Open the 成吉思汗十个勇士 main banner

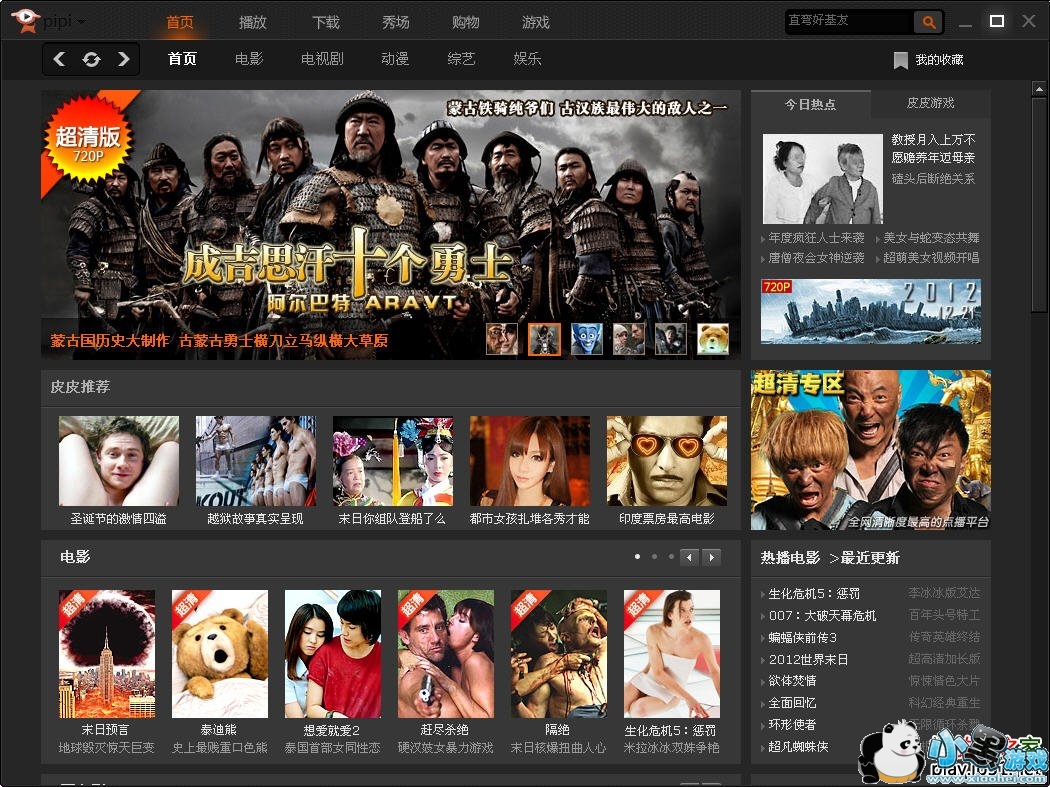(x=391, y=224)
